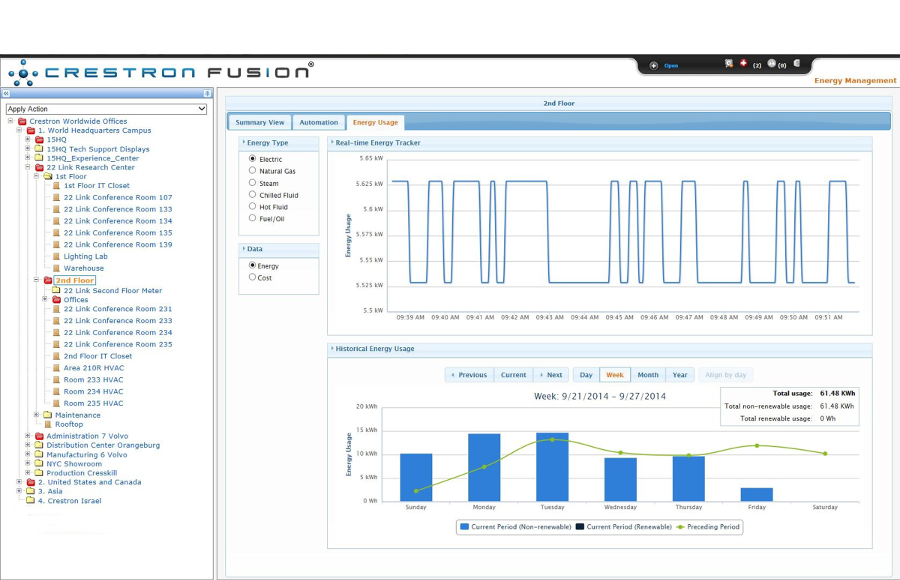Select the Hot Fluid energy type
This screenshot has width=900, height=580.
[253, 206]
